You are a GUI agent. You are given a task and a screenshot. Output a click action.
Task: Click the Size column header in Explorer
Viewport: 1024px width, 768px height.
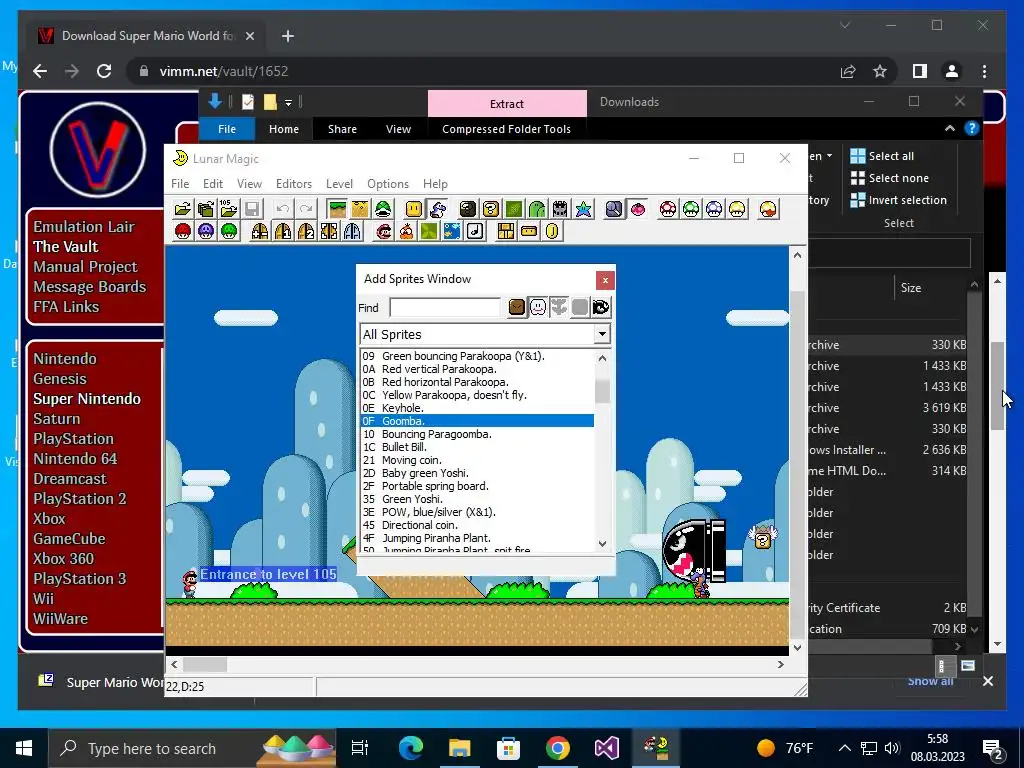click(x=910, y=288)
